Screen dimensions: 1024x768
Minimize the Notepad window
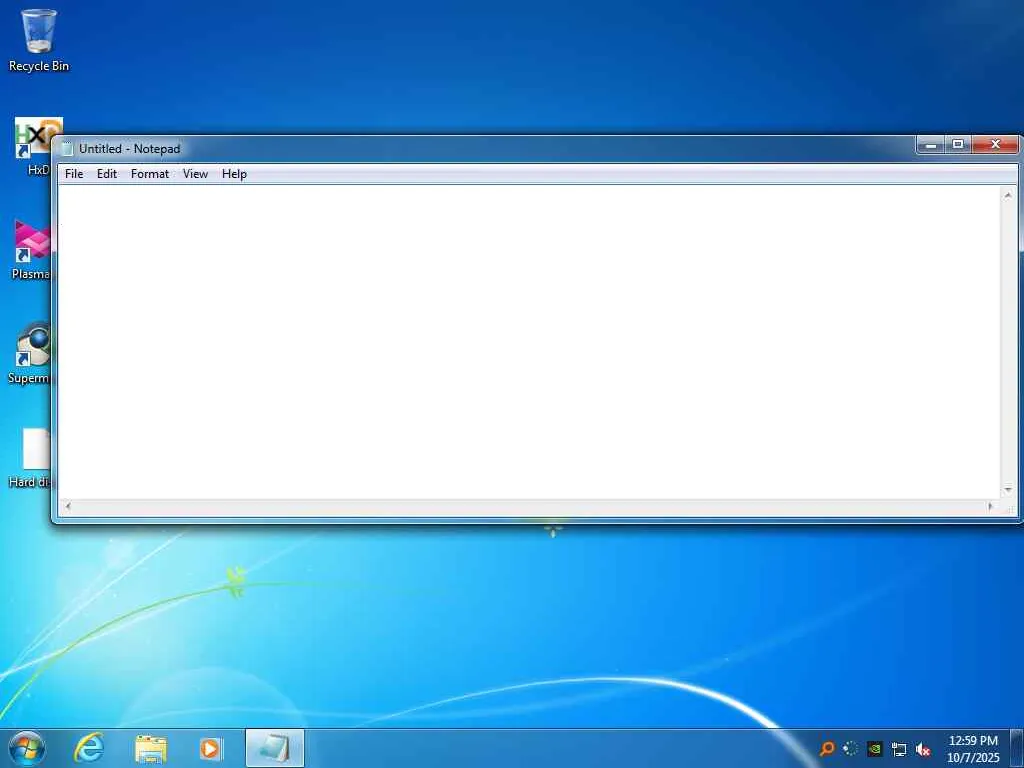pyautogui.click(x=931, y=145)
